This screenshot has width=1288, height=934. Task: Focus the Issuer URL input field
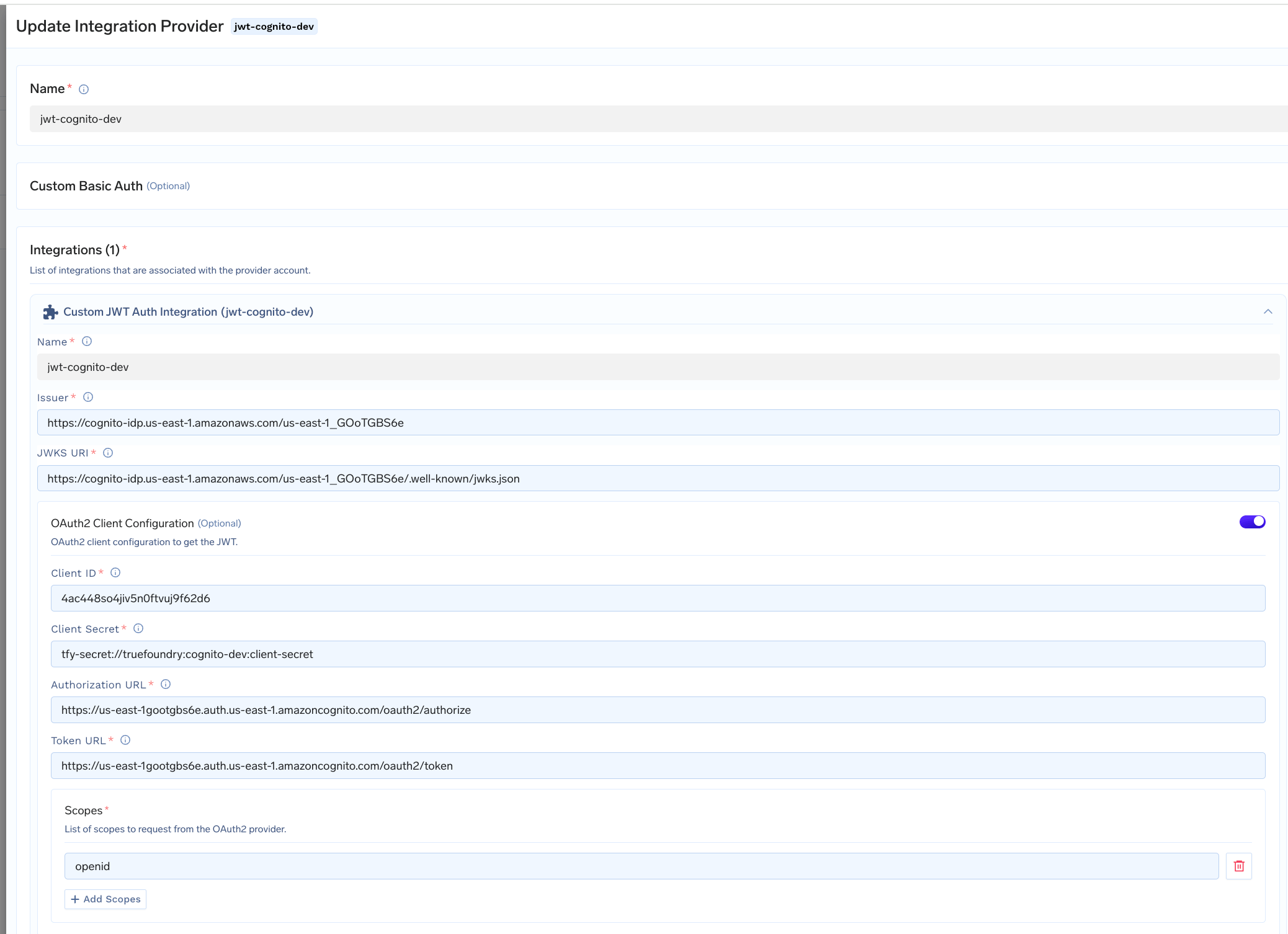658,422
